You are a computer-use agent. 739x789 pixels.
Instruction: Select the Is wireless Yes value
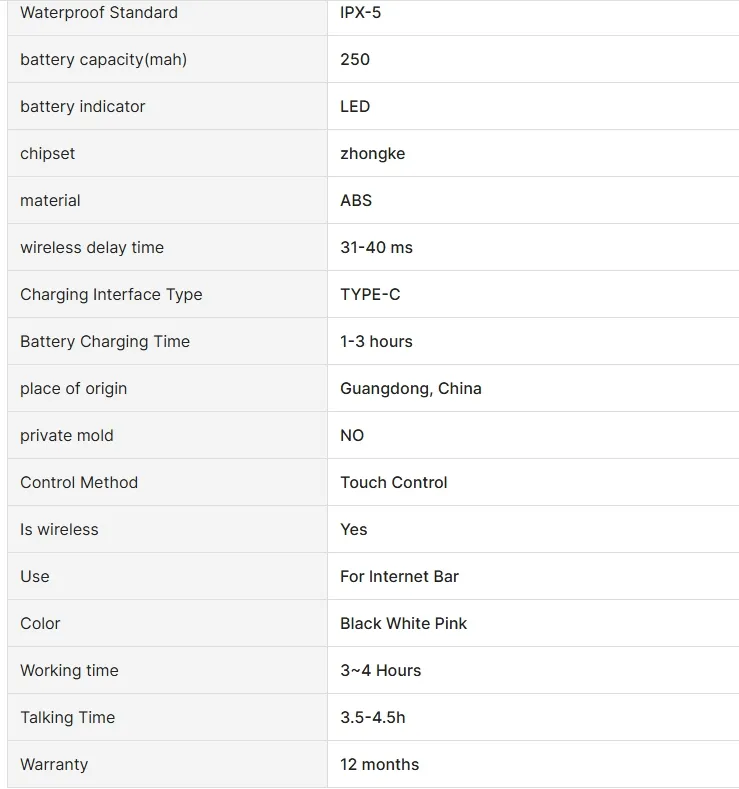tap(354, 529)
